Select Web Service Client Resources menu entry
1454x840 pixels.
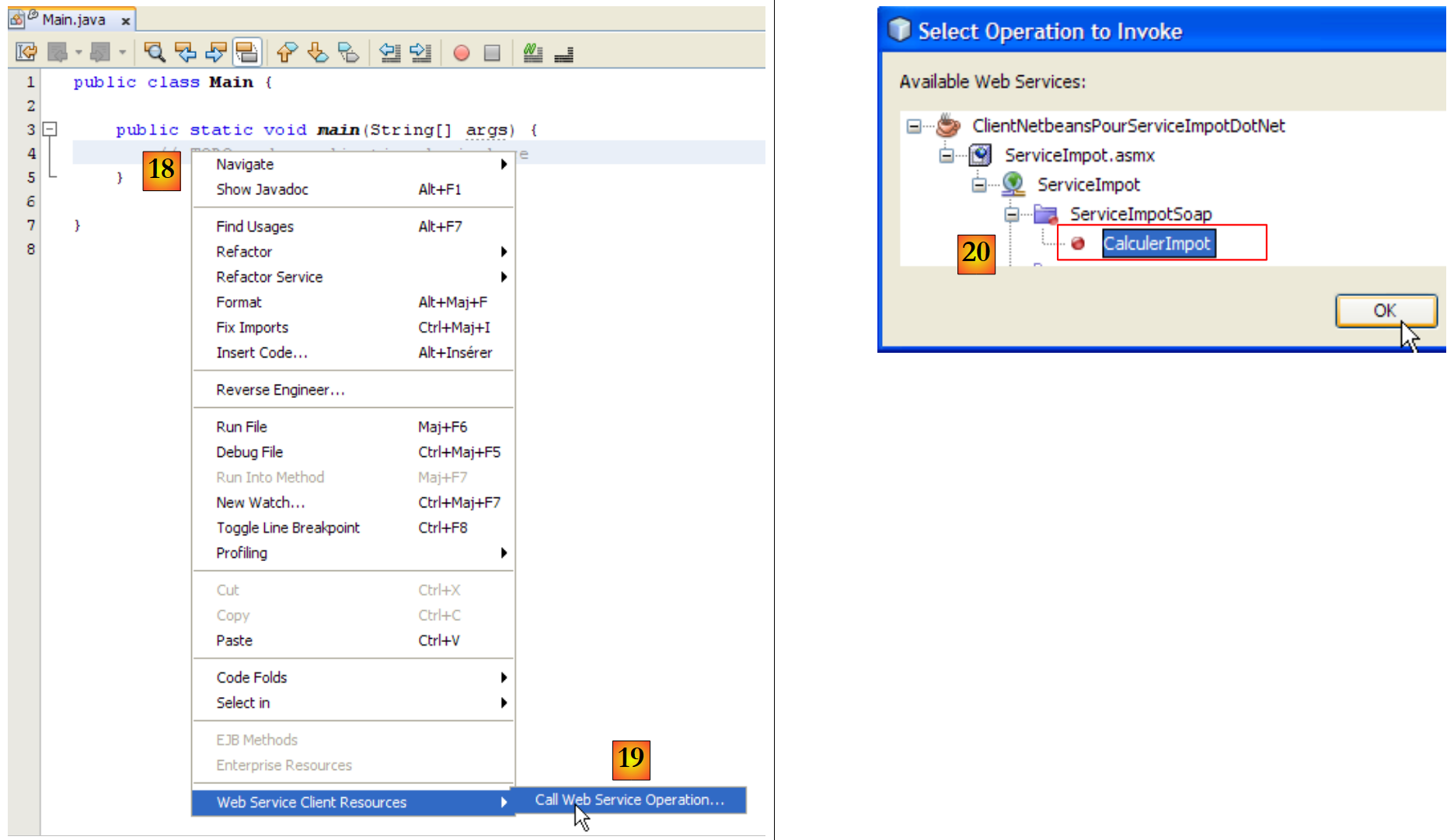coord(311,802)
